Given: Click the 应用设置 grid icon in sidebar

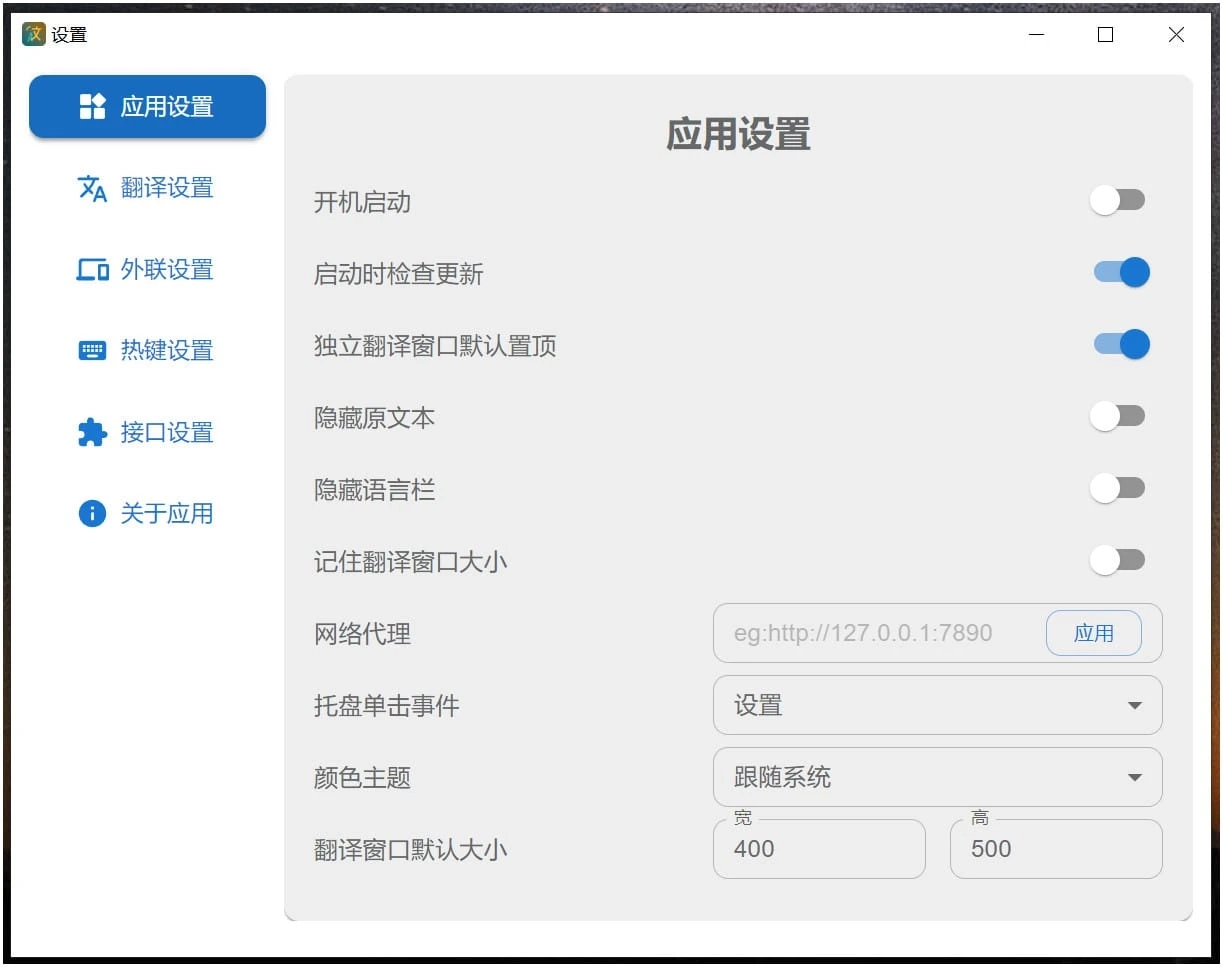Looking at the screenshot, I should pyautogui.click(x=92, y=107).
